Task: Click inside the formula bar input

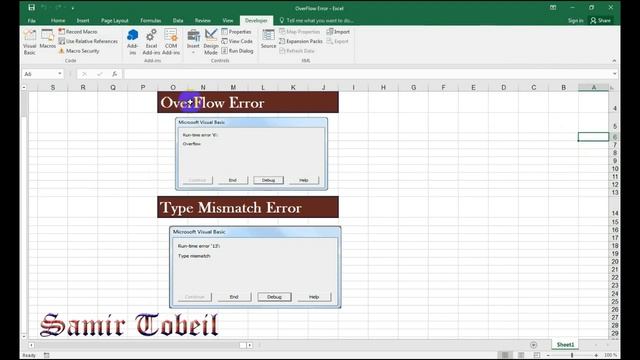Action: (x=367, y=74)
